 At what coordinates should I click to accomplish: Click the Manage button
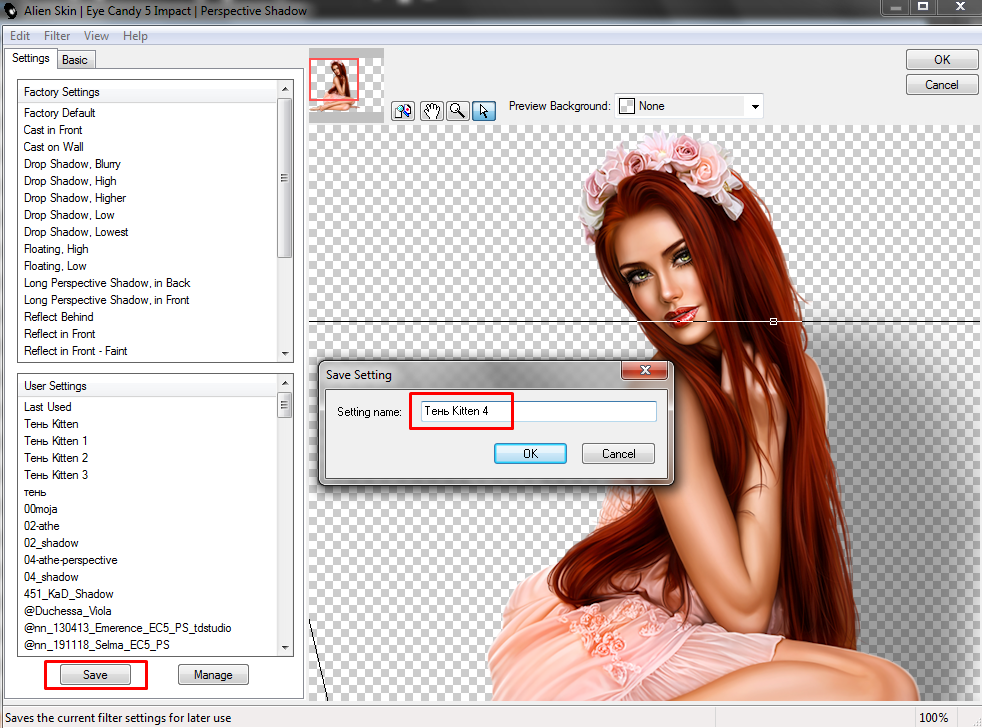pos(213,675)
